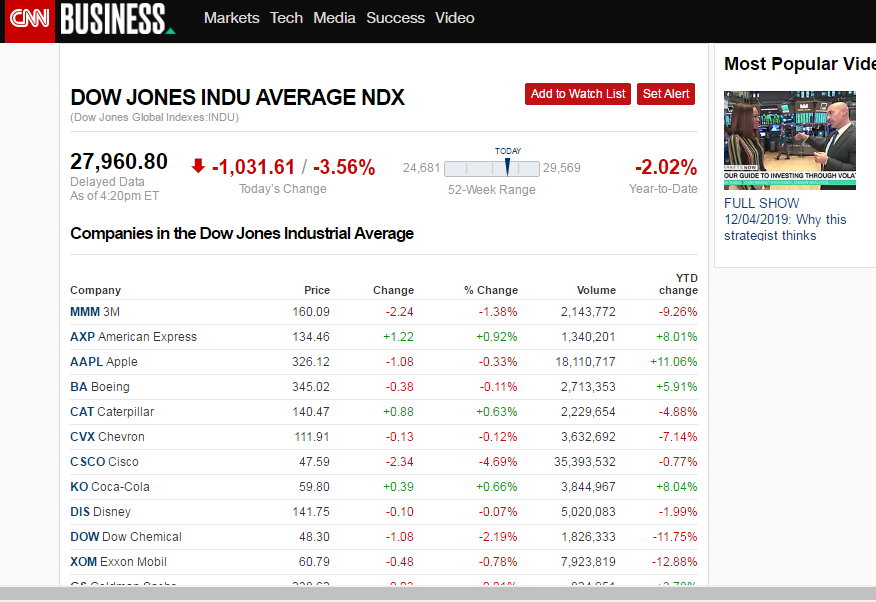Open the Success section

point(395,18)
